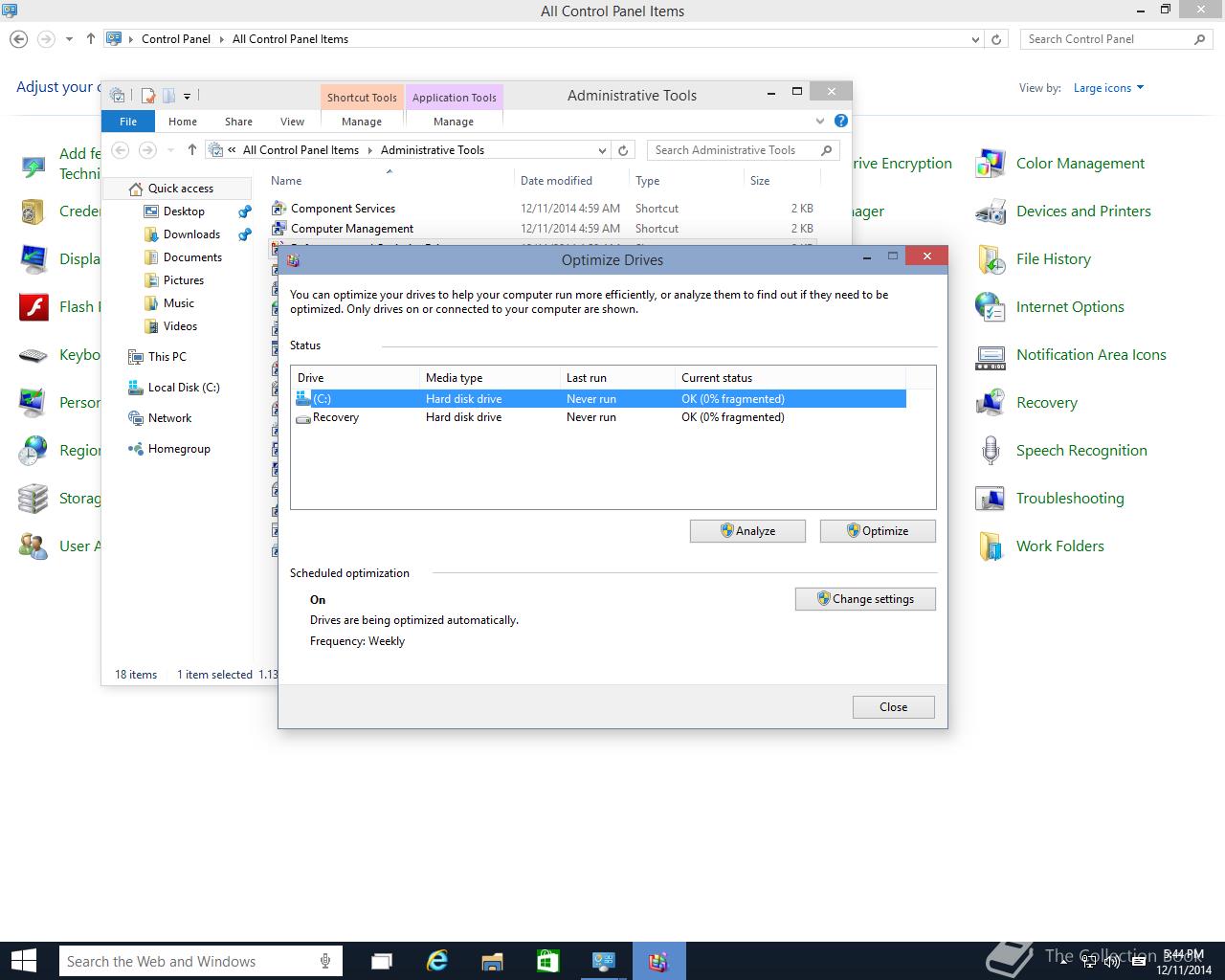1225x980 pixels.
Task: Click the Analyze button
Action: [747, 531]
